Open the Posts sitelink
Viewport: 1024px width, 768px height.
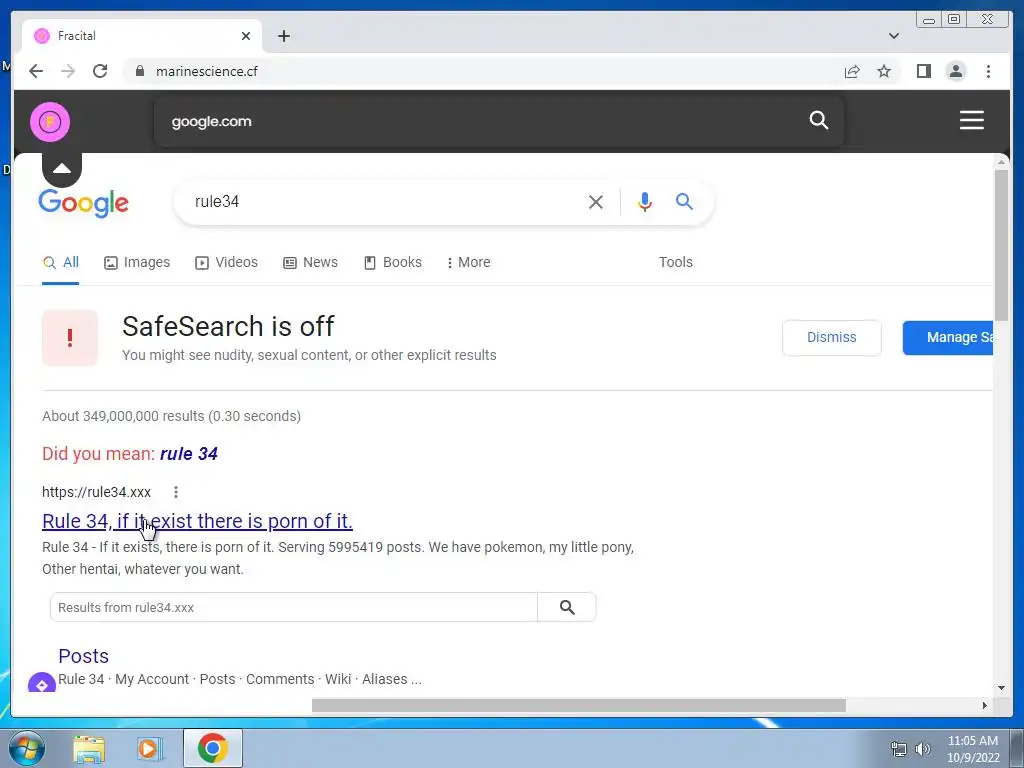coord(84,656)
